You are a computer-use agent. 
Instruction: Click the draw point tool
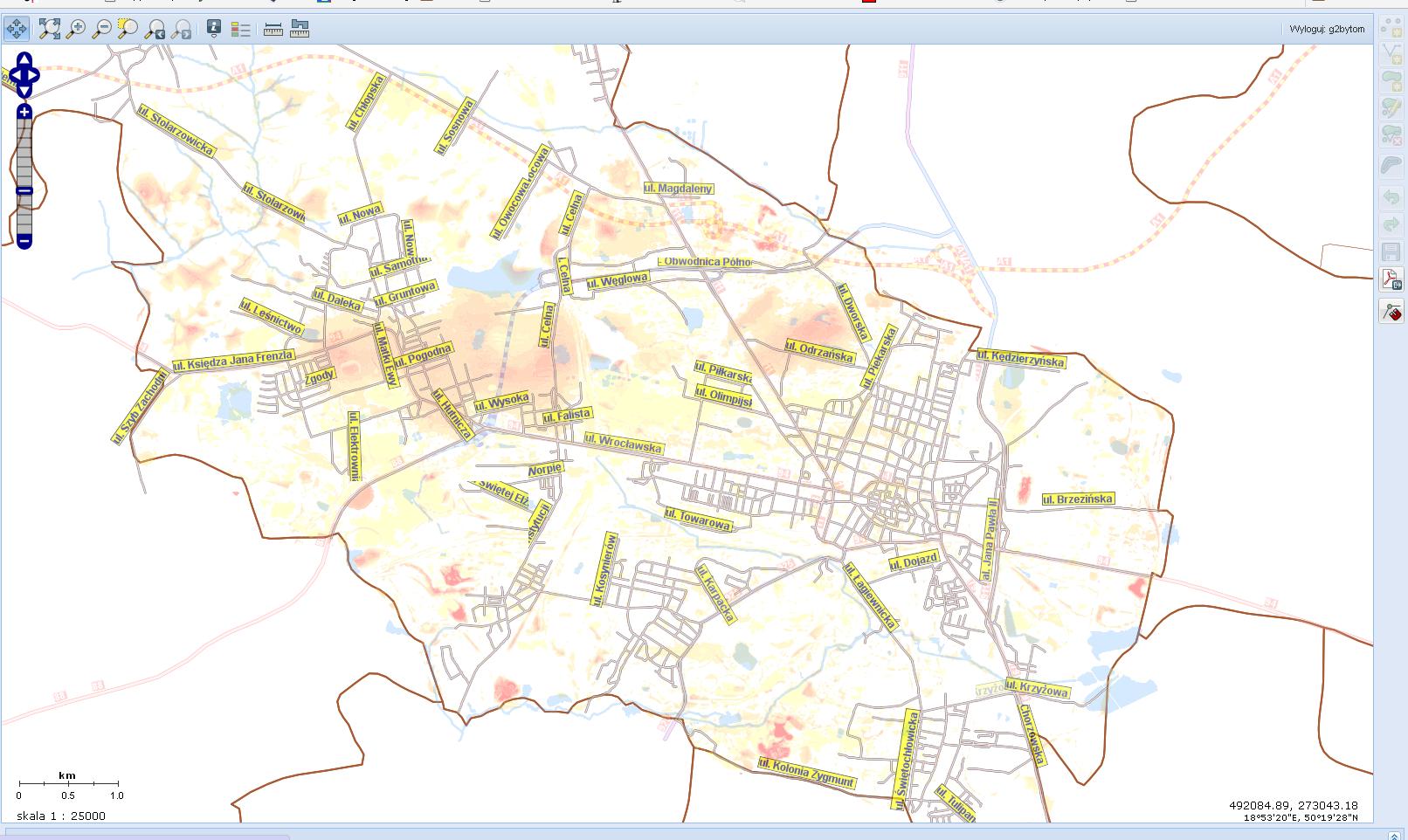[1391, 28]
